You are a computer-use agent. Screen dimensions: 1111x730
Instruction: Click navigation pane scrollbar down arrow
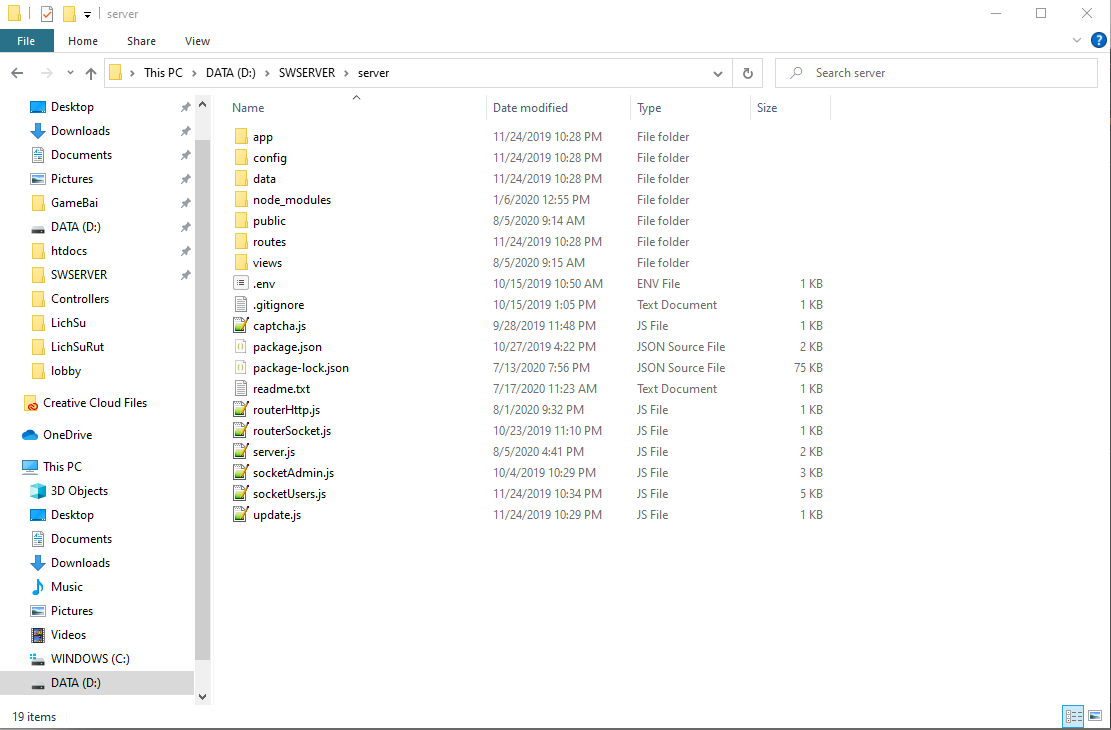pyautogui.click(x=203, y=697)
